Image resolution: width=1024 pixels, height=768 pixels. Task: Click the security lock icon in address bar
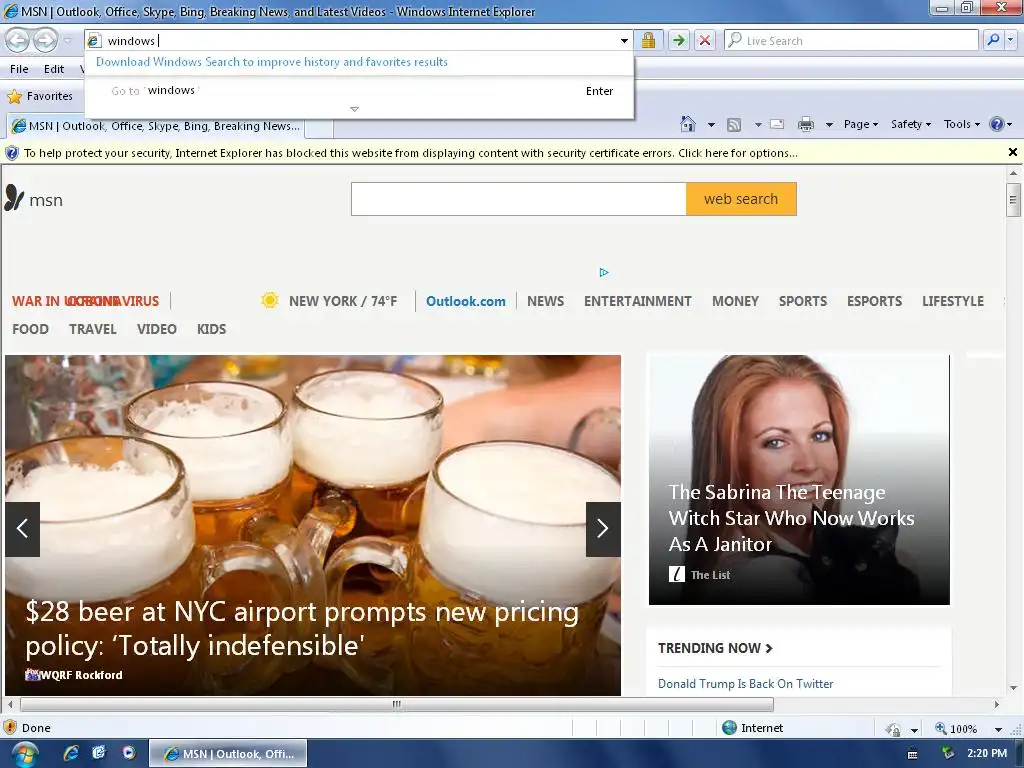click(648, 40)
